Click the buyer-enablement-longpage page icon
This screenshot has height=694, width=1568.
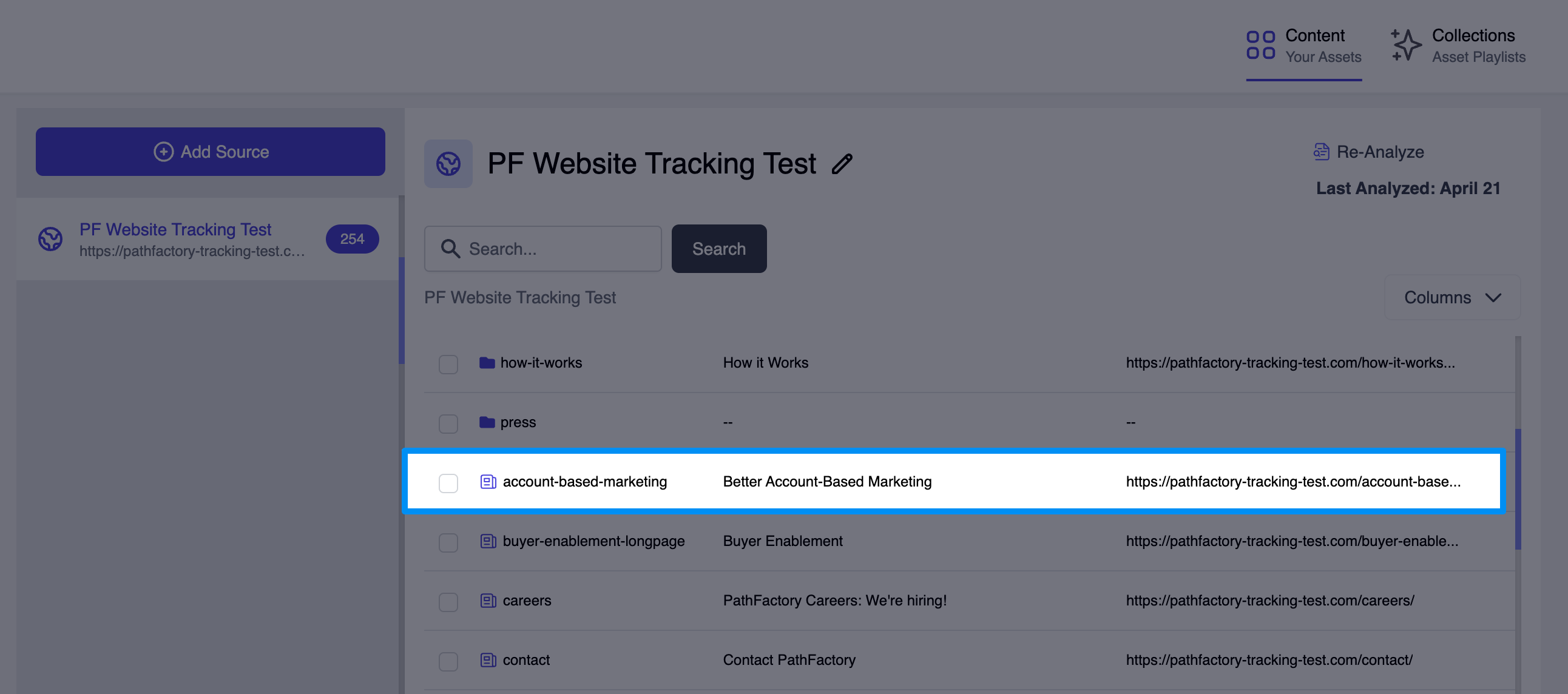[487, 540]
